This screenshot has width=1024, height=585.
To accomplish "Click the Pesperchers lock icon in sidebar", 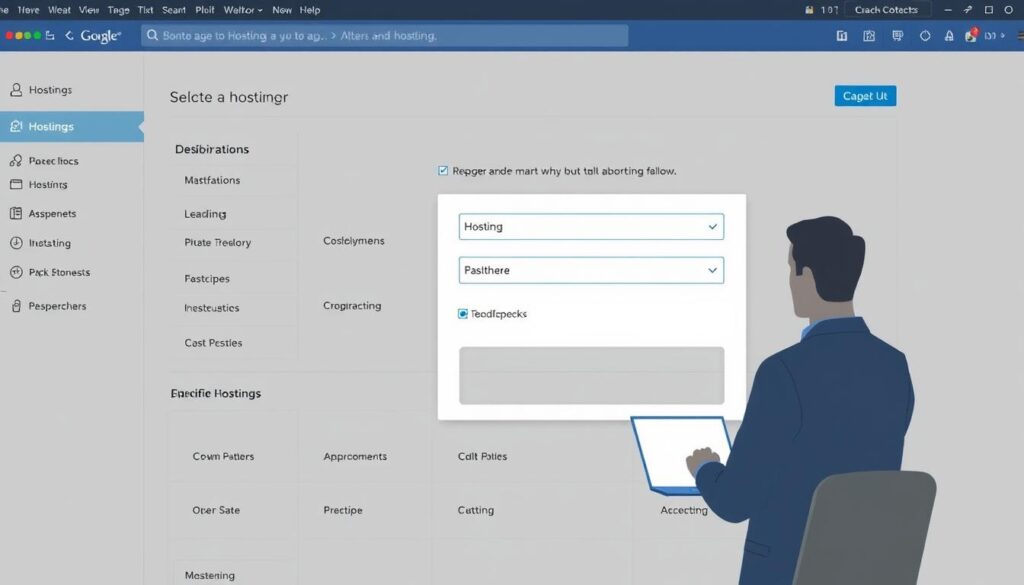I will click(x=16, y=306).
